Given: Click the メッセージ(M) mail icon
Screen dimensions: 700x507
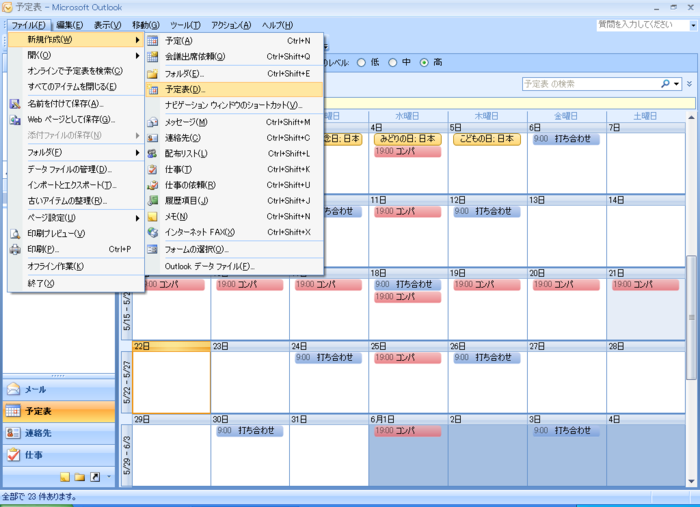Looking at the screenshot, I should [152, 122].
